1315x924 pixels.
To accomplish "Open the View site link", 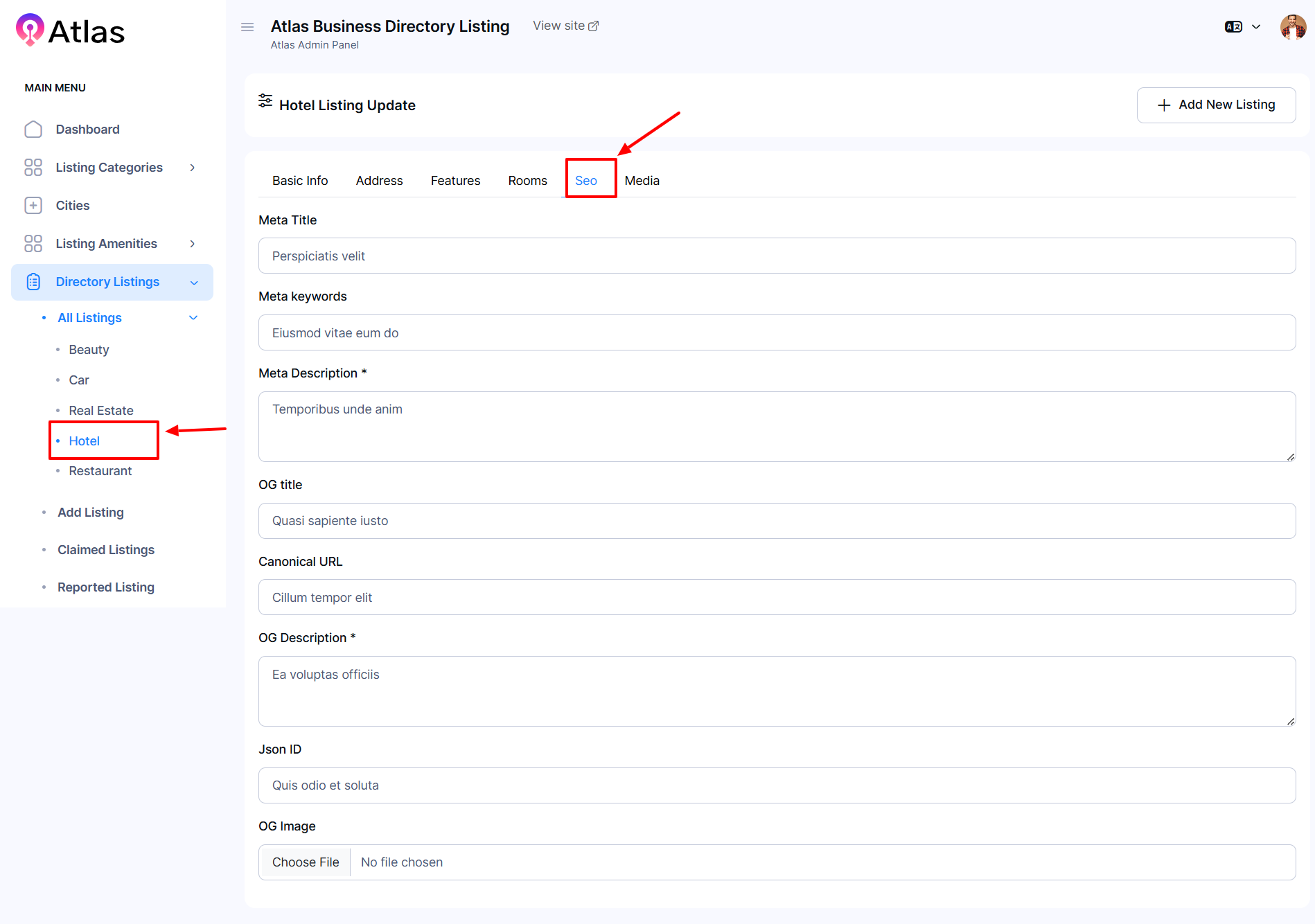I will [x=565, y=26].
